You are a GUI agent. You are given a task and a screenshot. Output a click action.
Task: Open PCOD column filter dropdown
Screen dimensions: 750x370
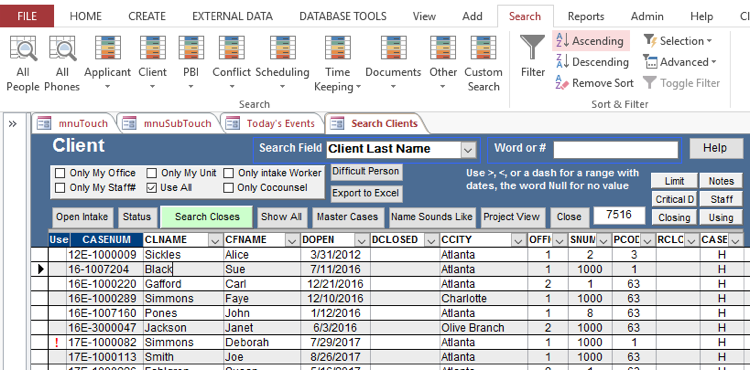tap(647, 240)
